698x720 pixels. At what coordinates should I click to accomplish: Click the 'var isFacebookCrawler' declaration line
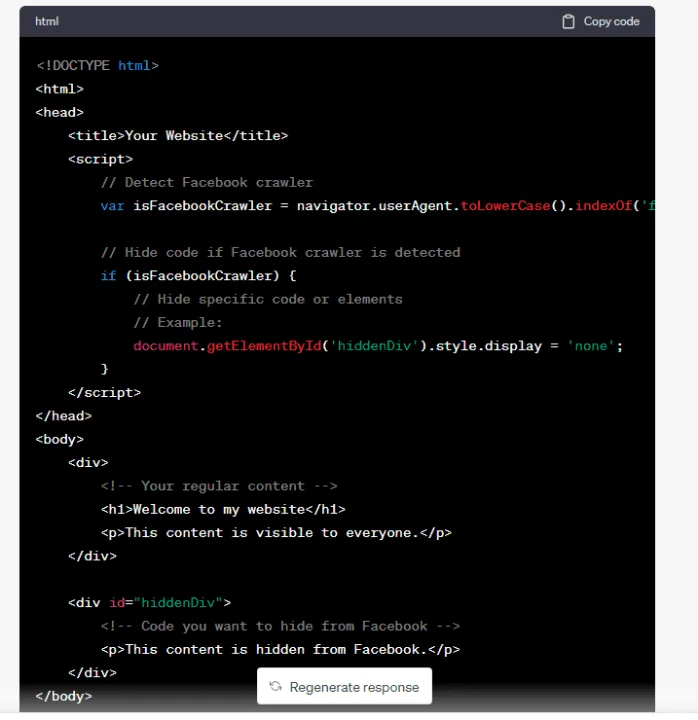click(377, 206)
